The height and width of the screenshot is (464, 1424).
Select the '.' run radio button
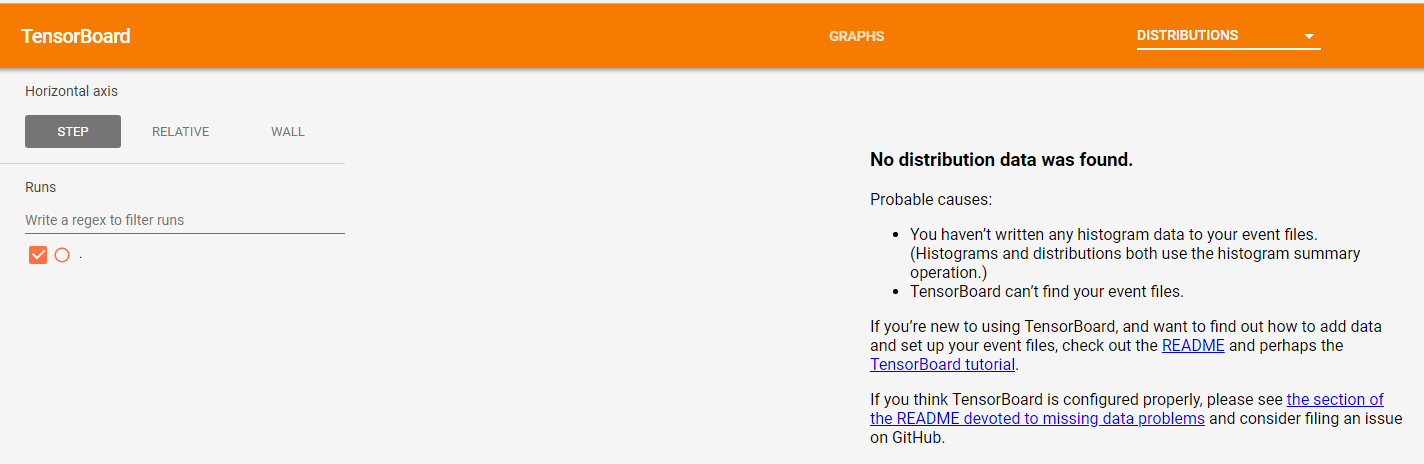tap(62, 255)
